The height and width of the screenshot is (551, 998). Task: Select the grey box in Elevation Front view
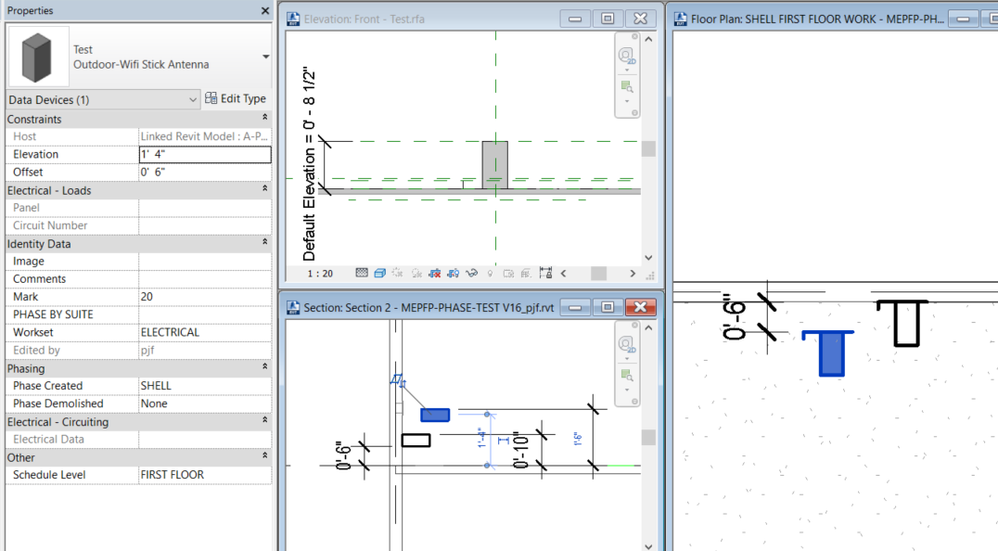point(495,165)
